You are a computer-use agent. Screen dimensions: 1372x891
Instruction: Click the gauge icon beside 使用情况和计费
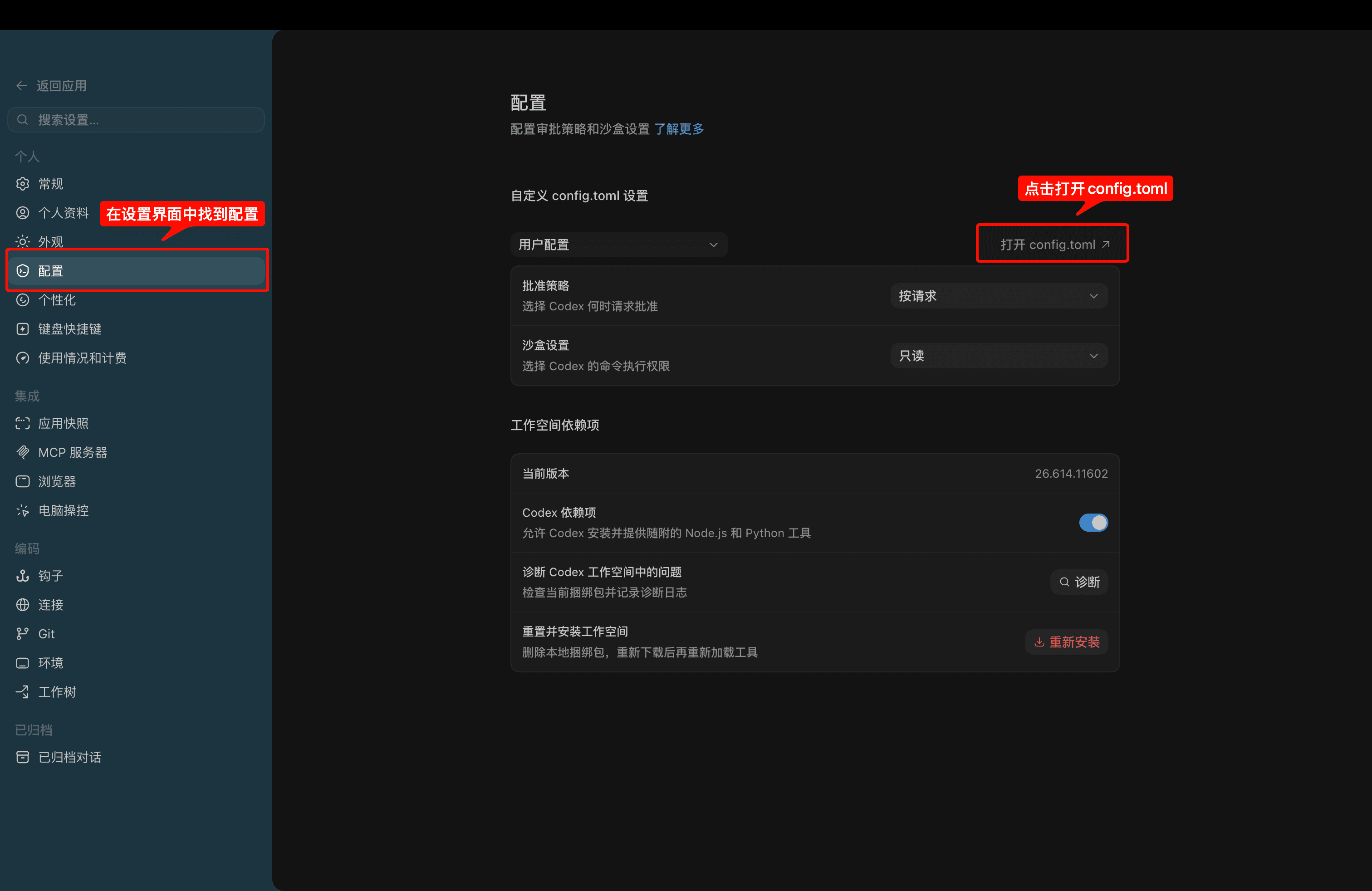click(23, 358)
